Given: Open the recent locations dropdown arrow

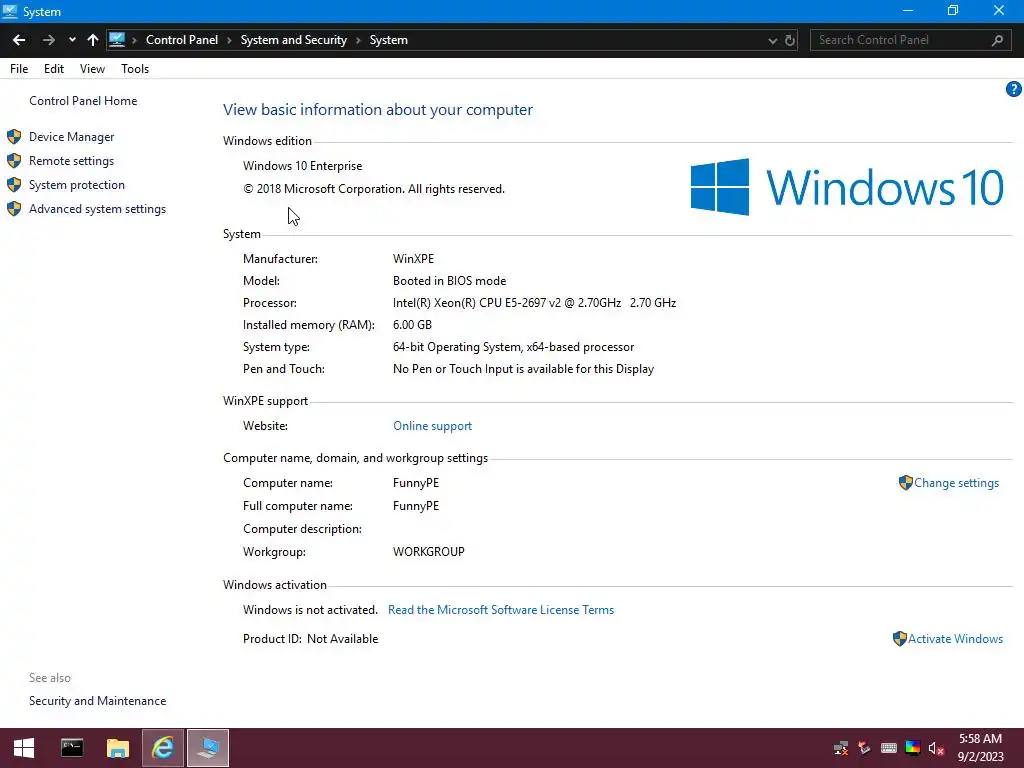Looking at the screenshot, I should (x=72, y=40).
